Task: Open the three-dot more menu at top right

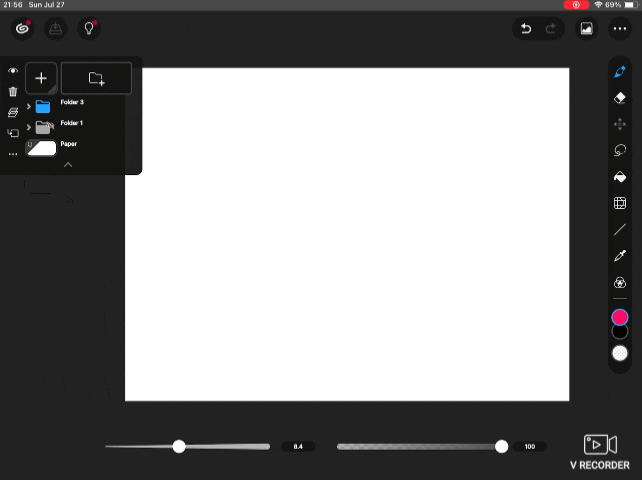Action: pyautogui.click(x=620, y=29)
